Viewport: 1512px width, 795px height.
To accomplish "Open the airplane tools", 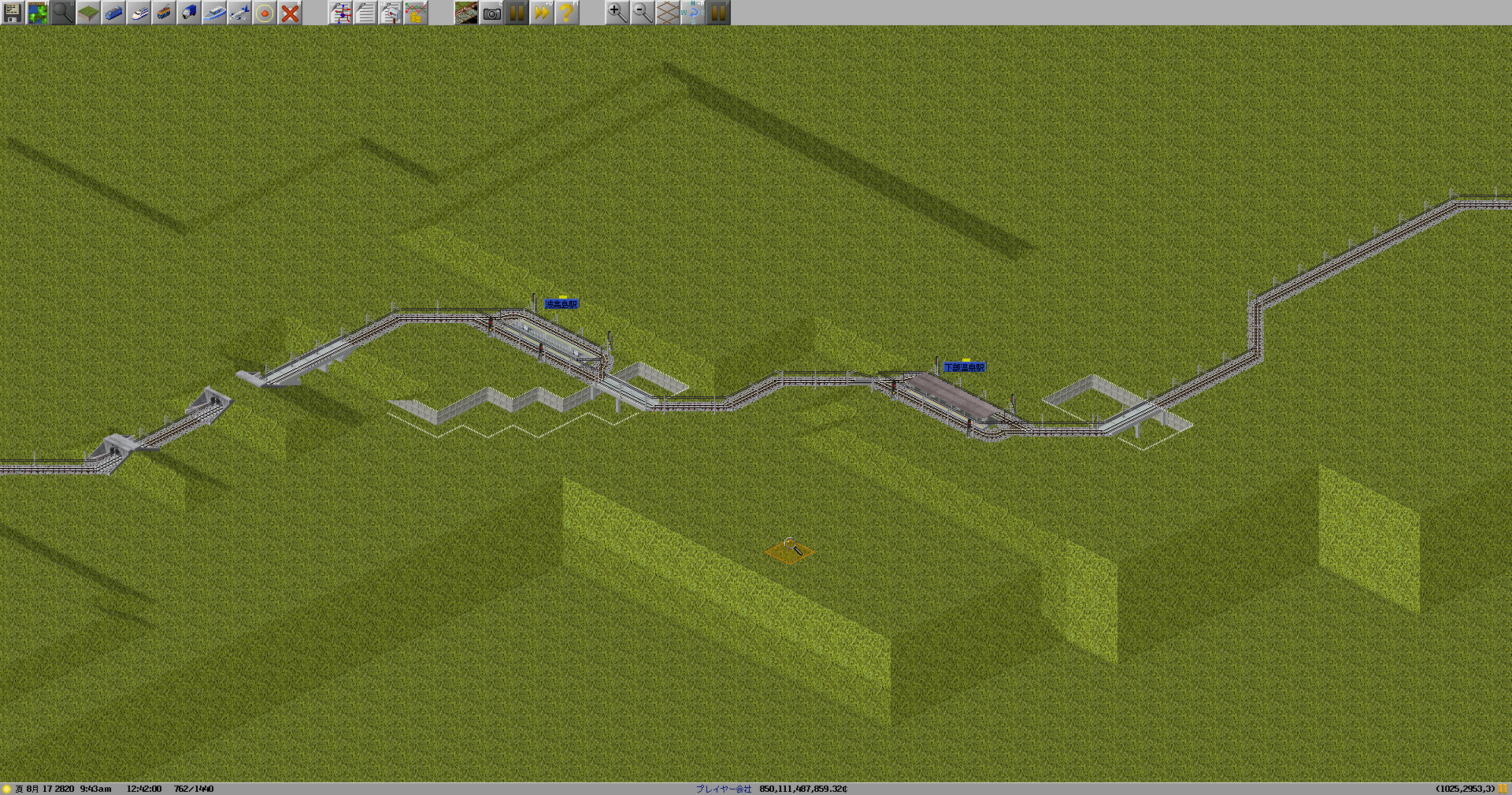I will [239, 13].
